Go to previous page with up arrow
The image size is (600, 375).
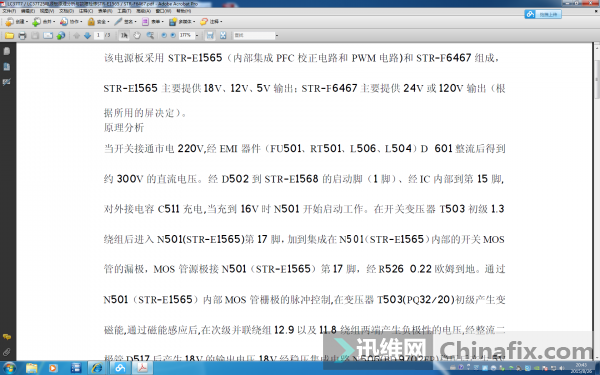tap(77, 36)
